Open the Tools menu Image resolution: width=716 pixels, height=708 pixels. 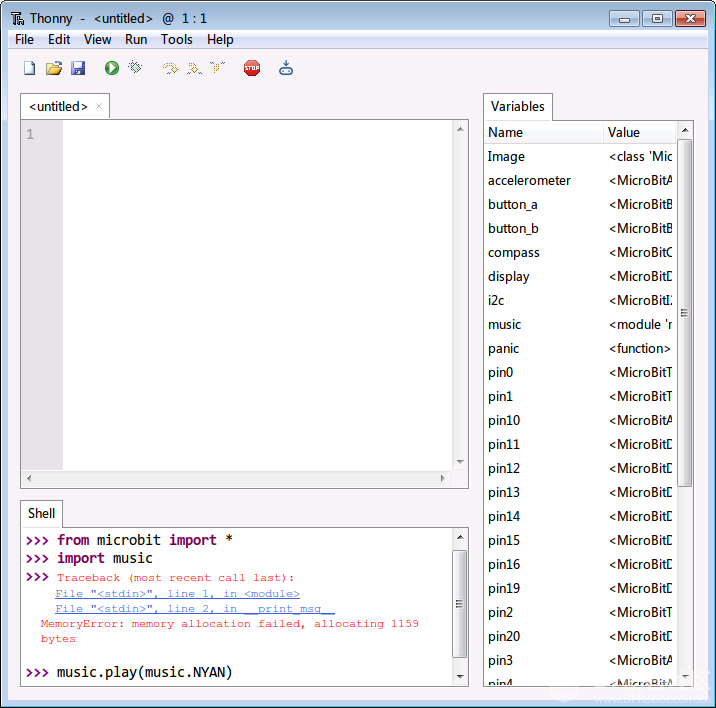(177, 40)
